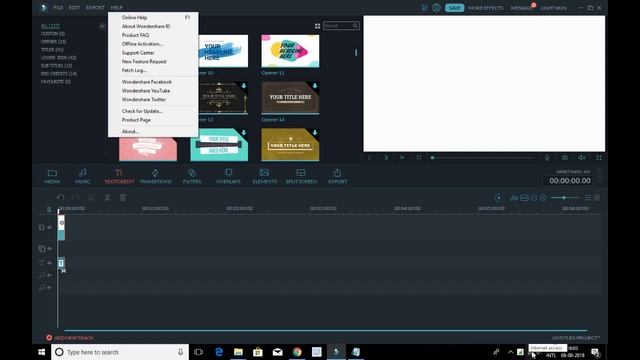
Task: Open the Filters tab
Action: click(192, 176)
